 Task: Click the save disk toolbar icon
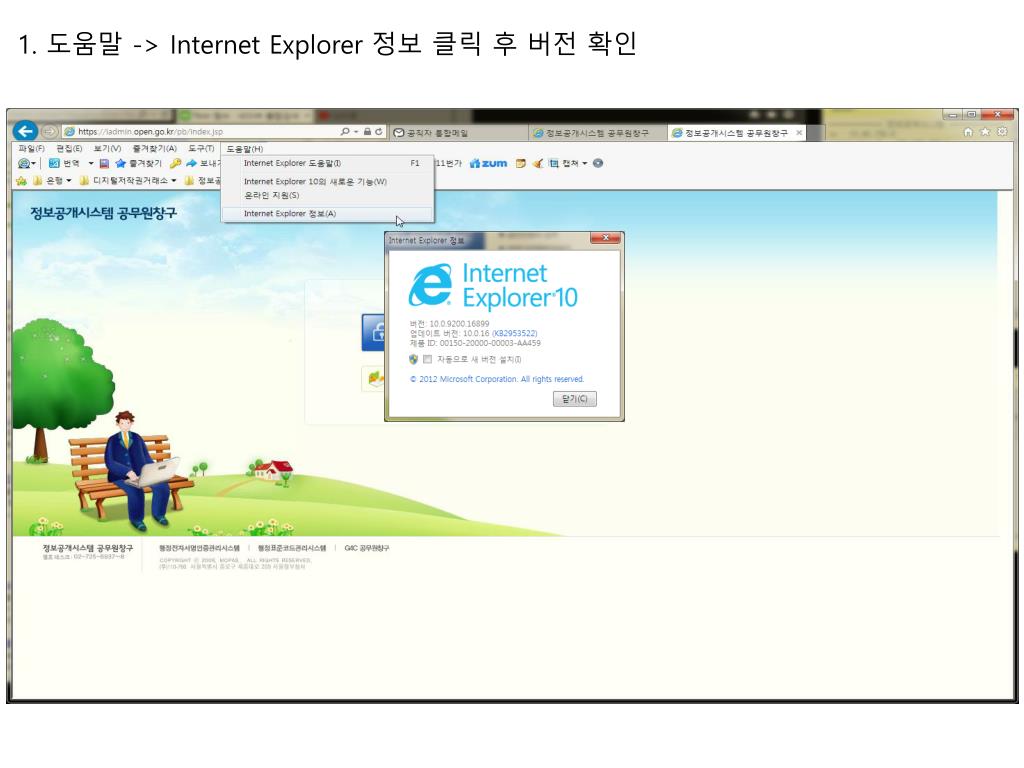pos(104,163)
